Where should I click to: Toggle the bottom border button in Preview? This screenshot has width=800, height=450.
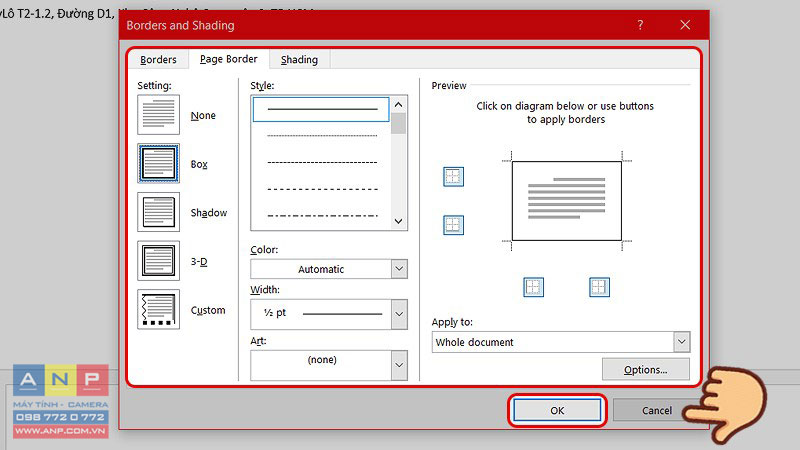click(454, 224)
